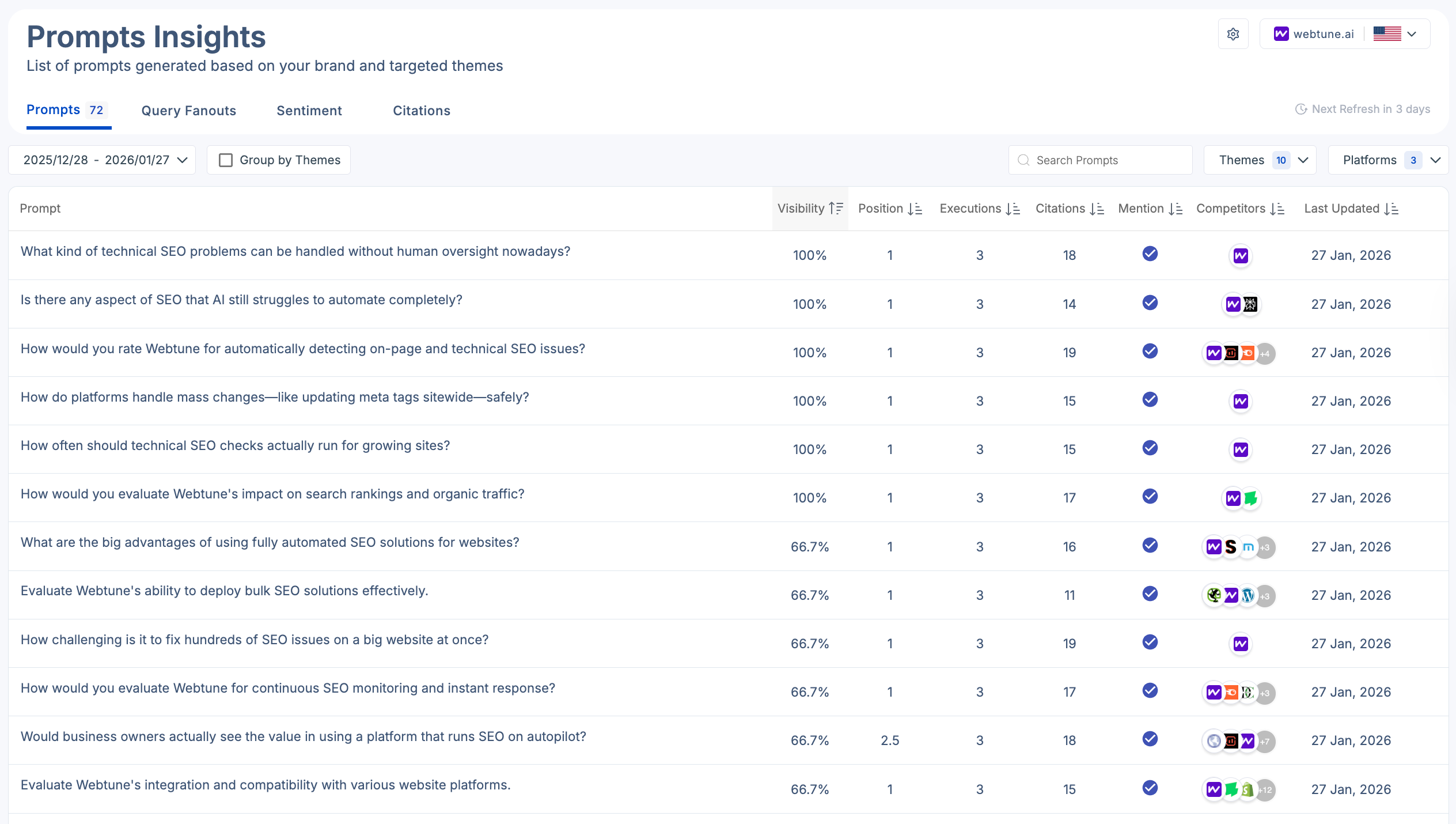Click the Semrush icon on the Webtune rating row
The width and height of the screenshot is (1456, 824).
click(x=1249, y=353)
